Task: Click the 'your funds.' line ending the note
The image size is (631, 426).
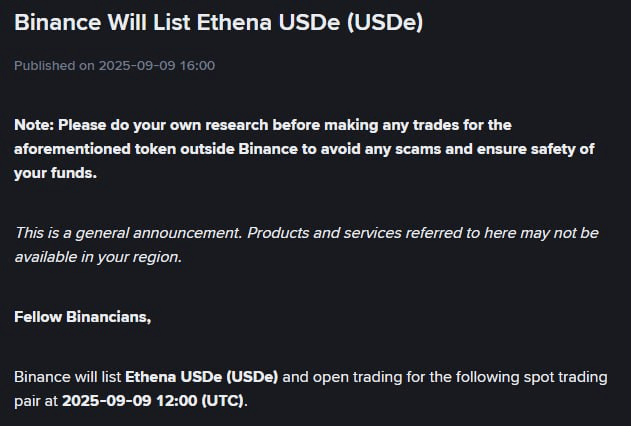Action: pos(56,173)
